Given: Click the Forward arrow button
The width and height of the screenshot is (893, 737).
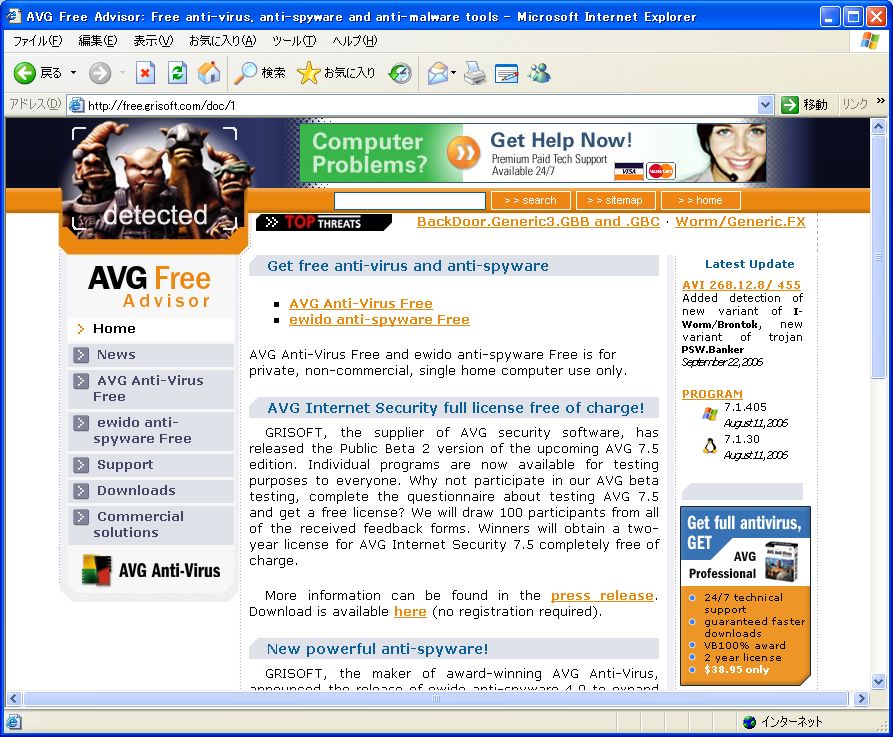Looking at the screenshot, I should (x=100, y=73).
